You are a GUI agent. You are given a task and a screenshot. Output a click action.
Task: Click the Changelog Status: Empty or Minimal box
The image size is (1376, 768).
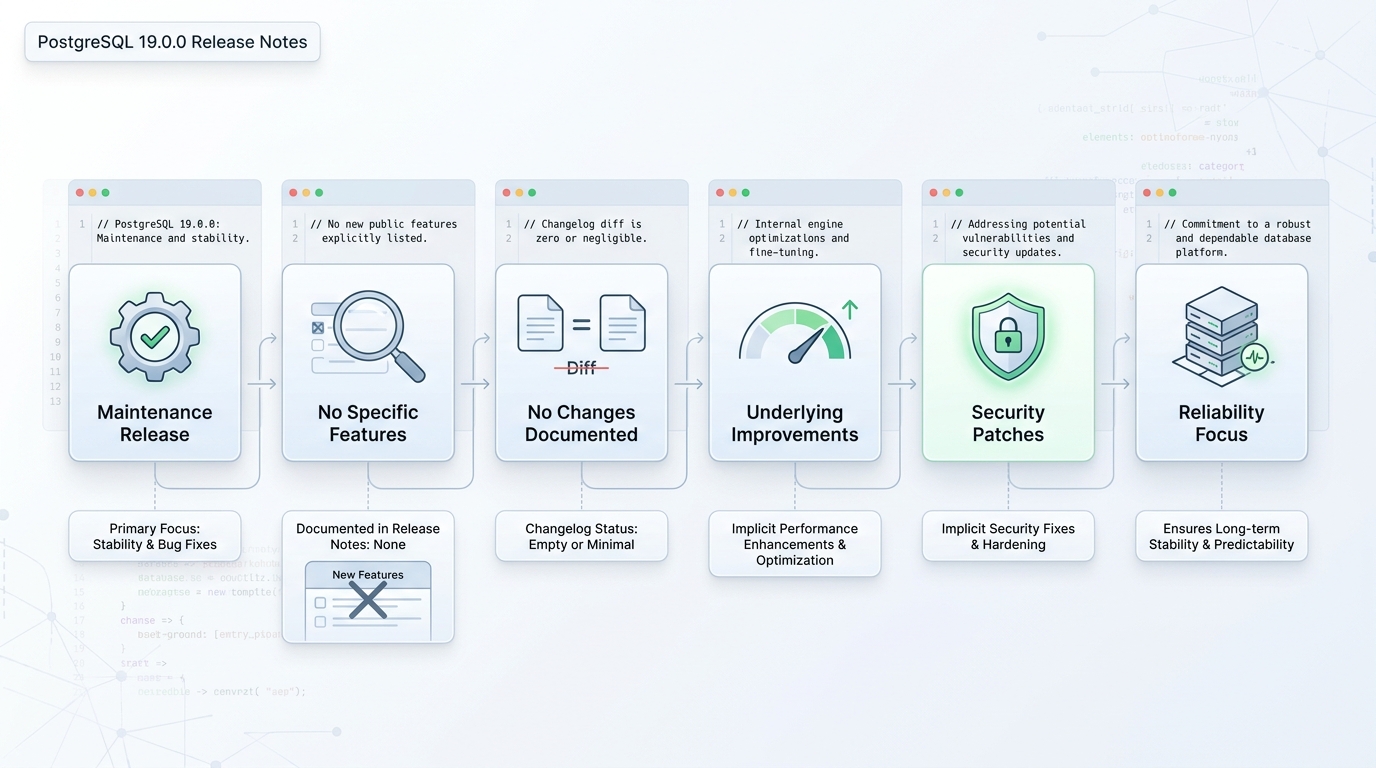(x=581, y=536)
